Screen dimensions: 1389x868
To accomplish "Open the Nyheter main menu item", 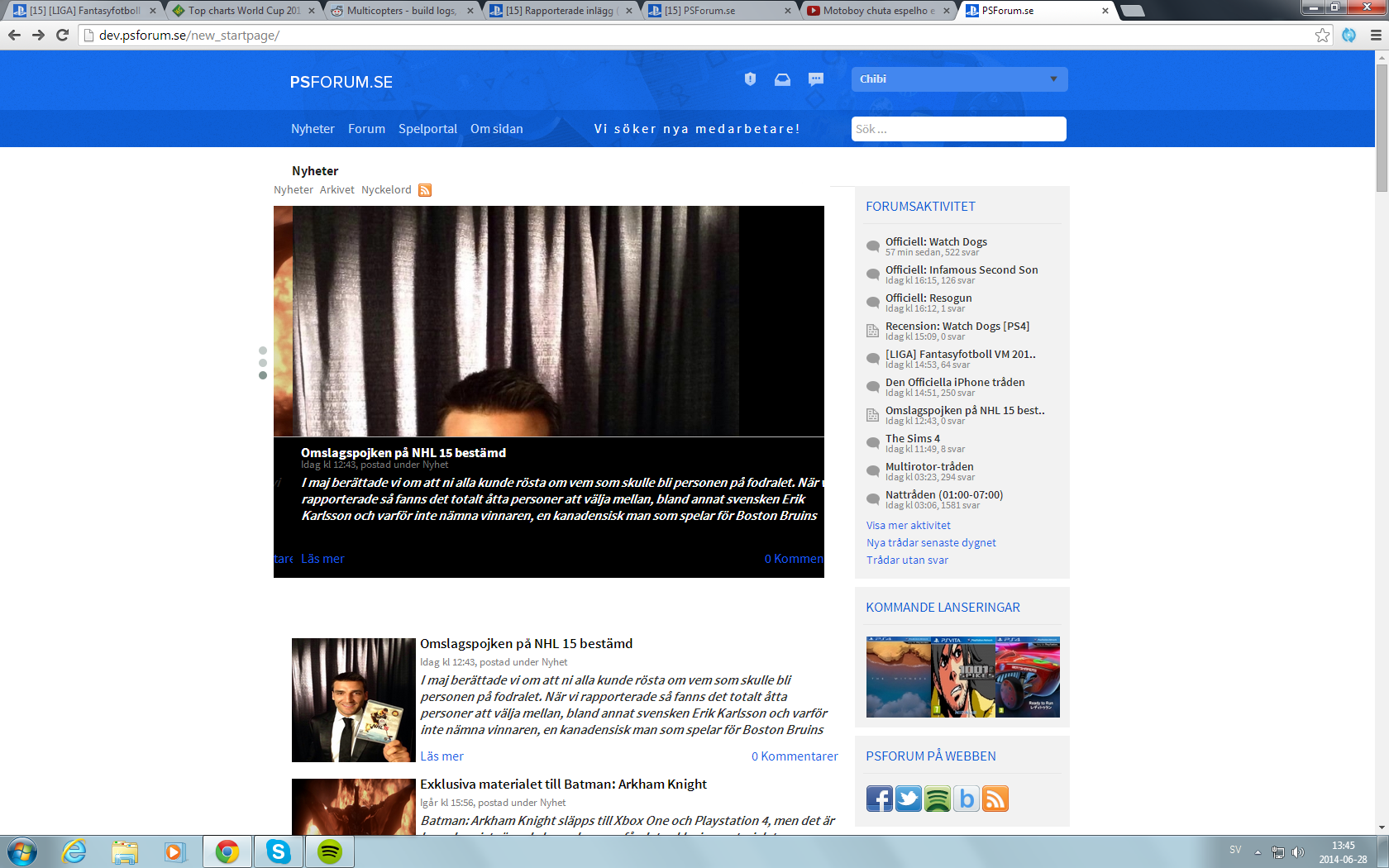I will (313, 129).
